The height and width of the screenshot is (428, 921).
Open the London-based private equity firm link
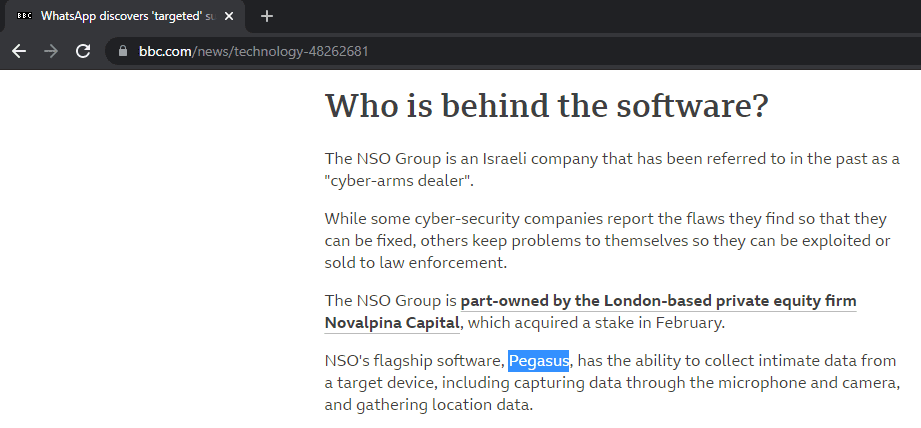658,301
